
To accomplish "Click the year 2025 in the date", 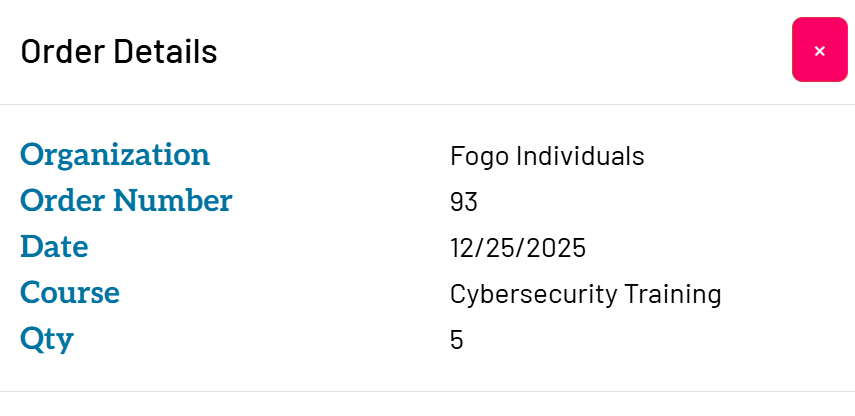I will (x=557, y=248).
